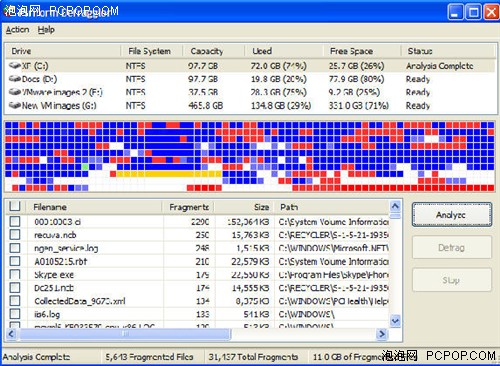
Task: Click the 72.0 GB used value for C:
Action: 278,66
